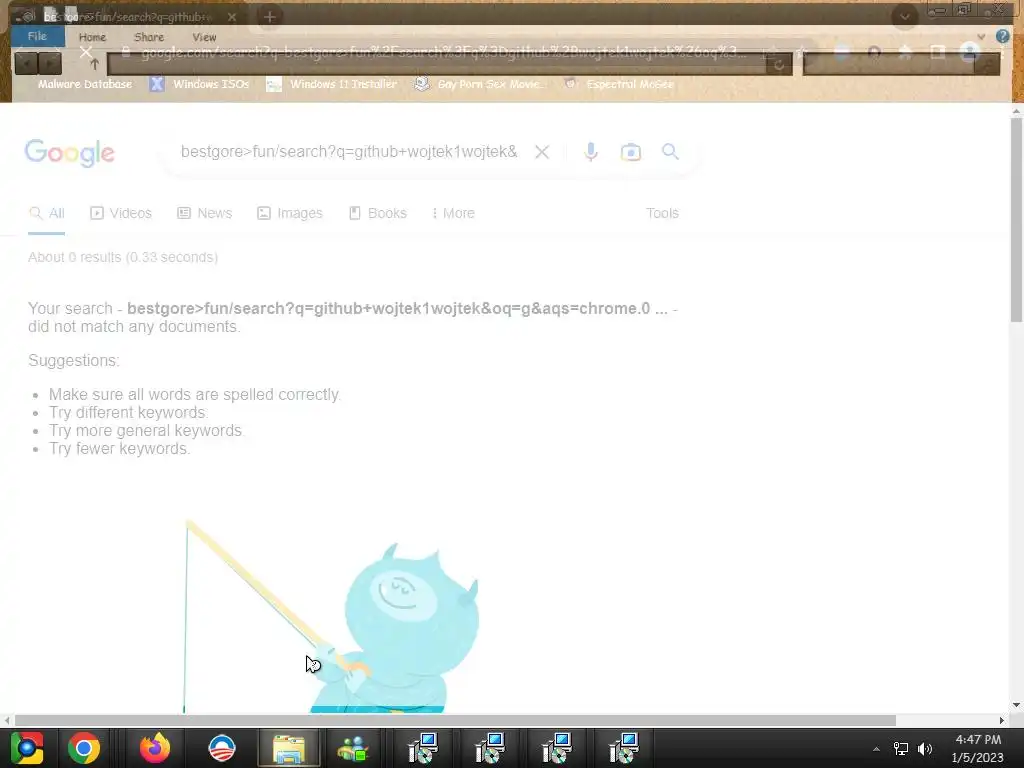1024x768 pixels.
Task: Expand the More search categories menu
Action: point(453,213)
